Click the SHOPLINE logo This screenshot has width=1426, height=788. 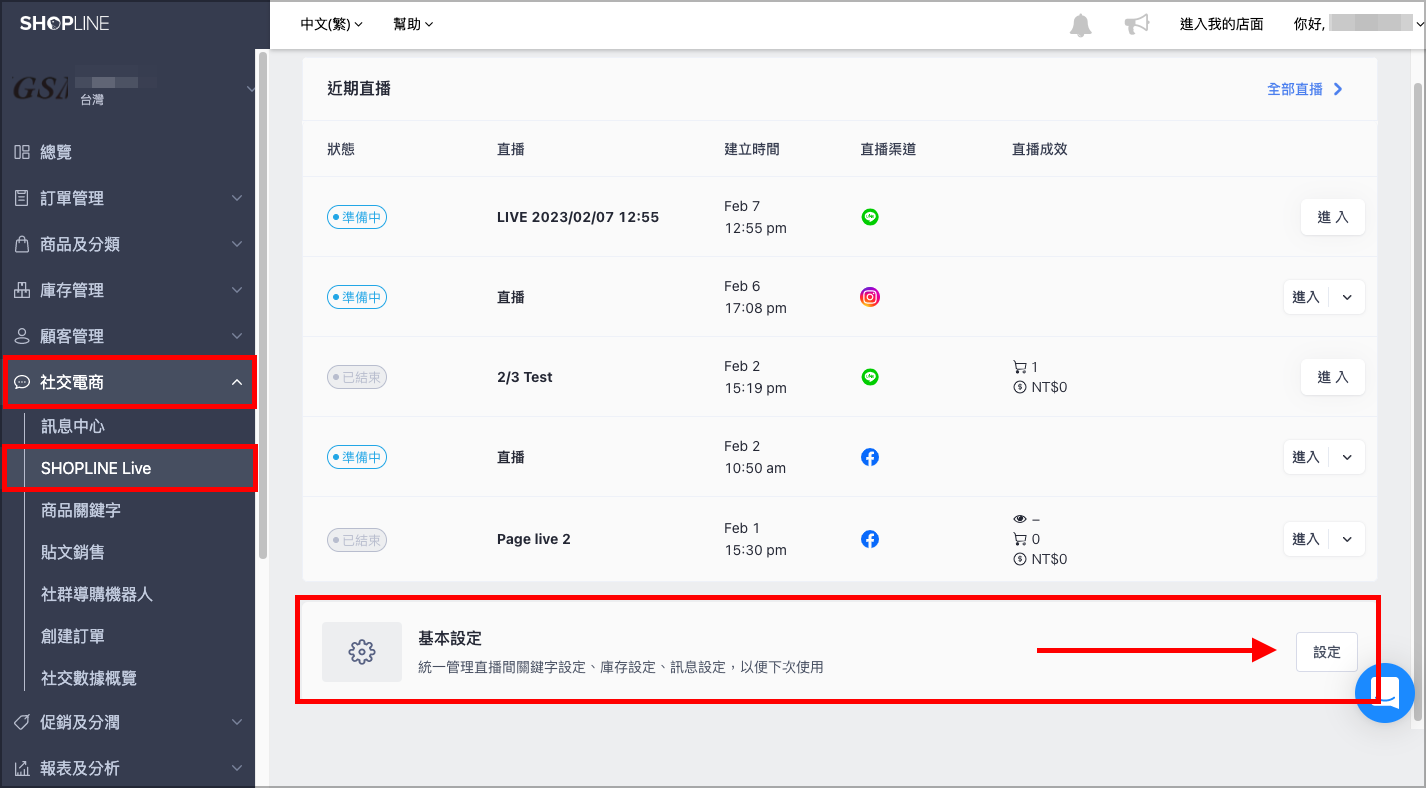tap(65, 23)
